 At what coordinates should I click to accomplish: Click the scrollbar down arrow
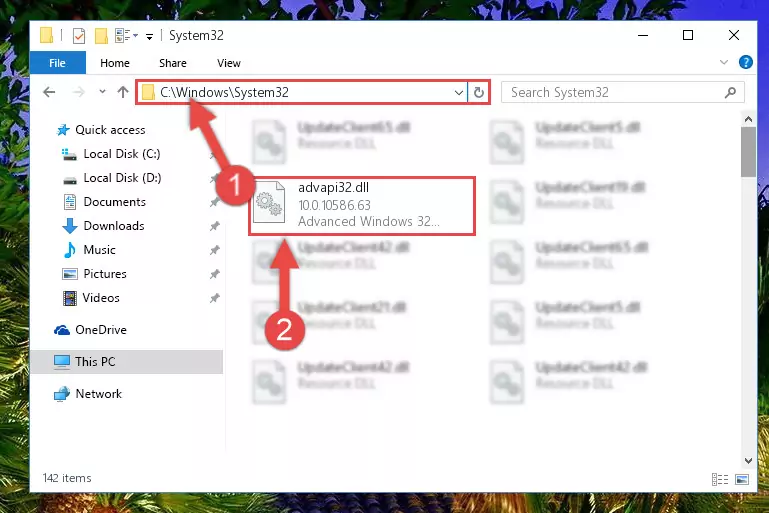(x=748, y=461)
